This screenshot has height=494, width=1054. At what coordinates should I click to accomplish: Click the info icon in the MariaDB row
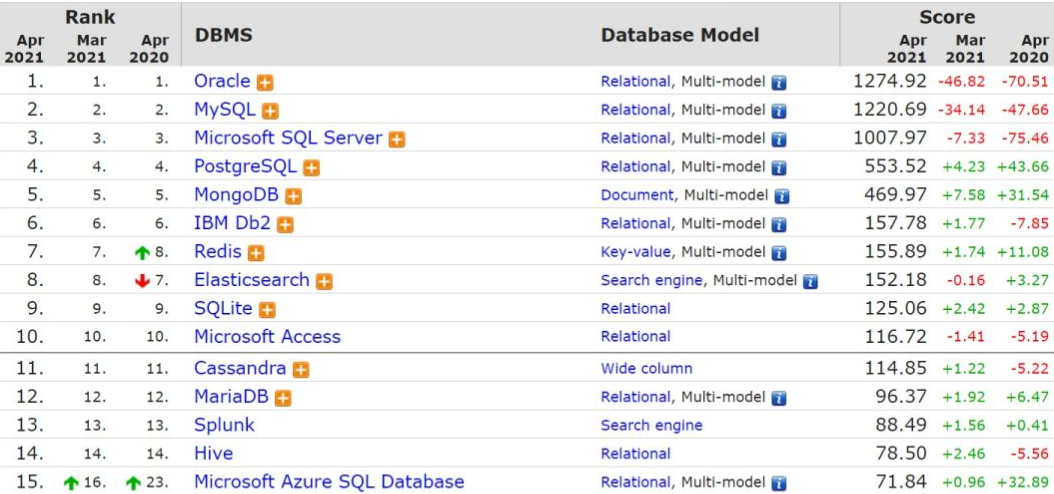pyautogui.click(x=779, y=399)
